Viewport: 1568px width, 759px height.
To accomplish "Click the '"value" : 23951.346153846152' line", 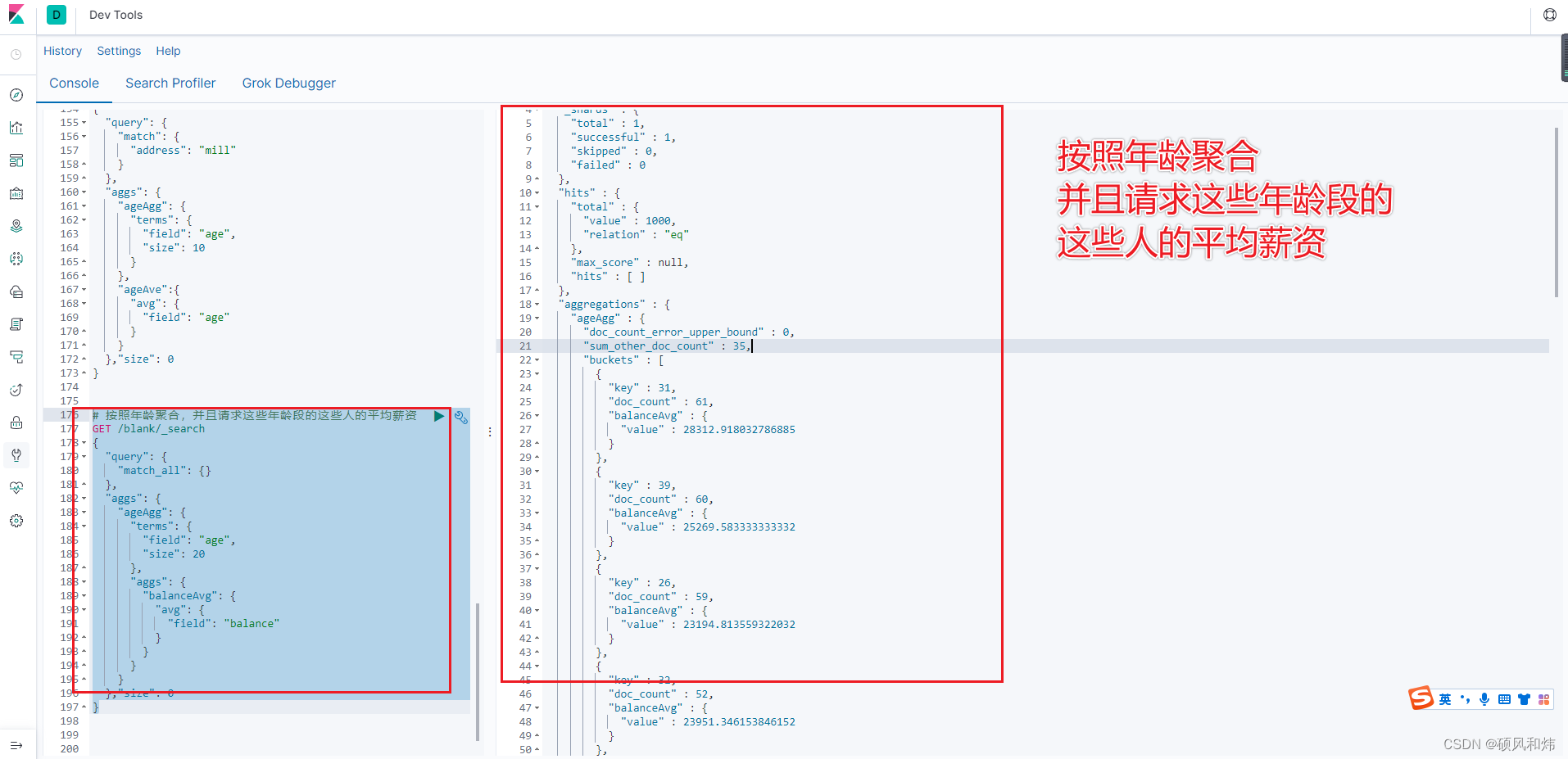I will [x=708, y=722].
